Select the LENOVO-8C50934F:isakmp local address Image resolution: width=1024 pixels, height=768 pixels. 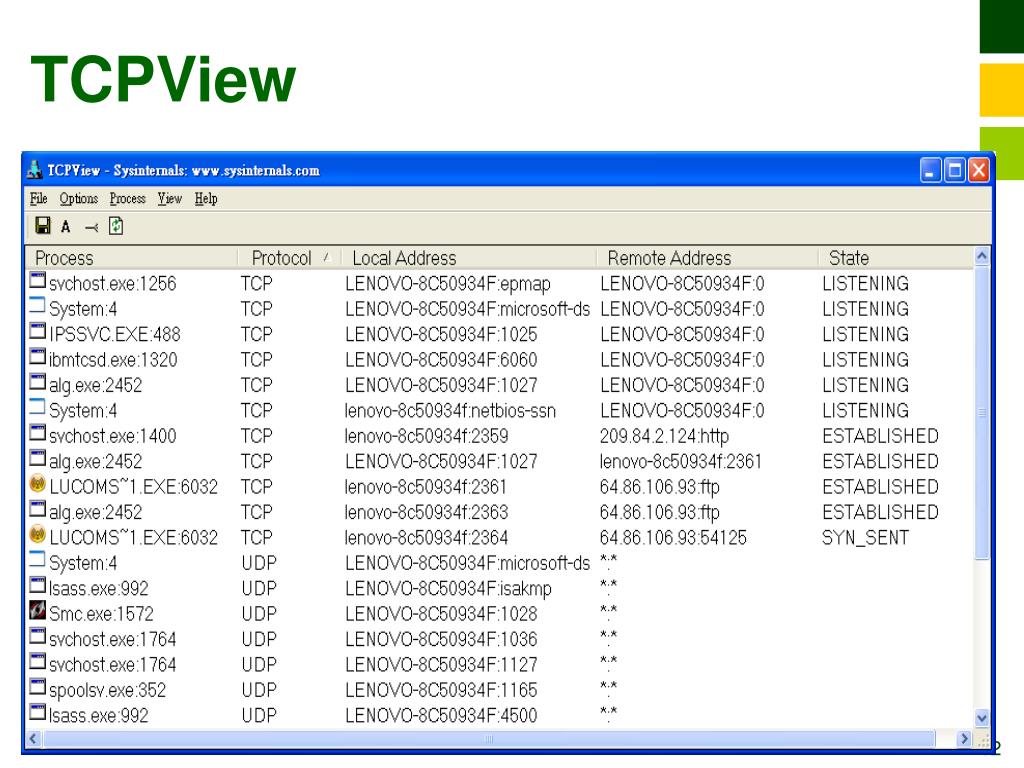[x=449, y=588]
